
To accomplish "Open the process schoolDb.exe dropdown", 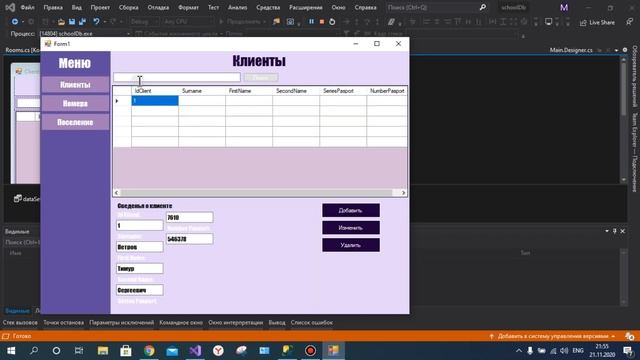I will tap(84, 34).
